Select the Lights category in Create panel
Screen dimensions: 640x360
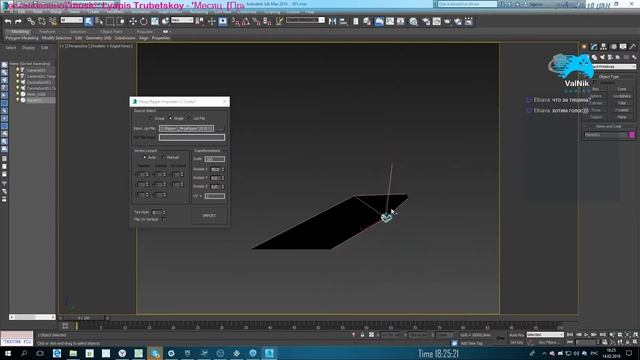point(602,57)
